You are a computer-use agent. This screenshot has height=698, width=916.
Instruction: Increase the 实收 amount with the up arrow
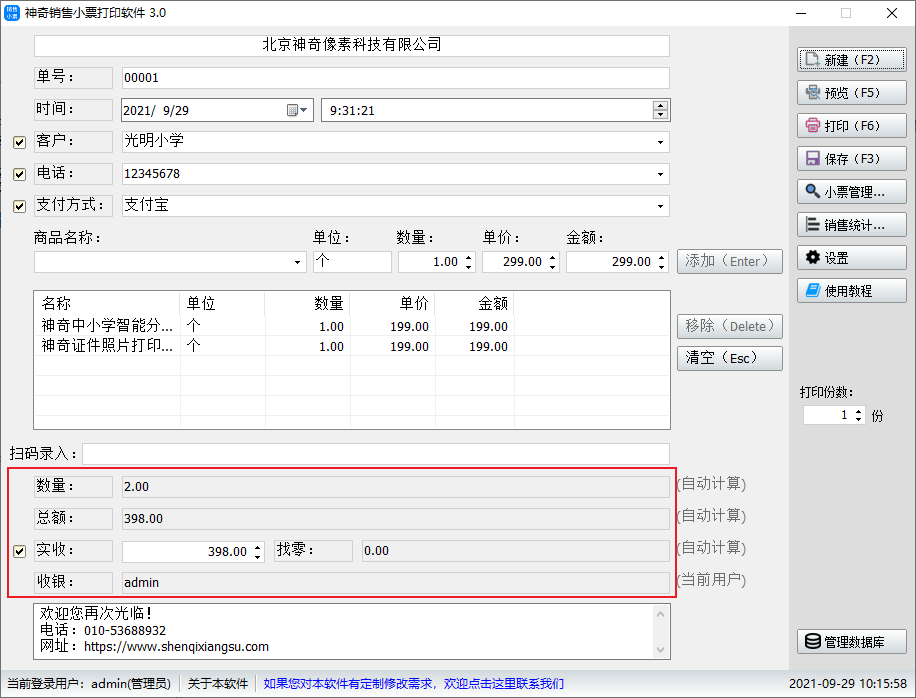(x=258, y=547)
